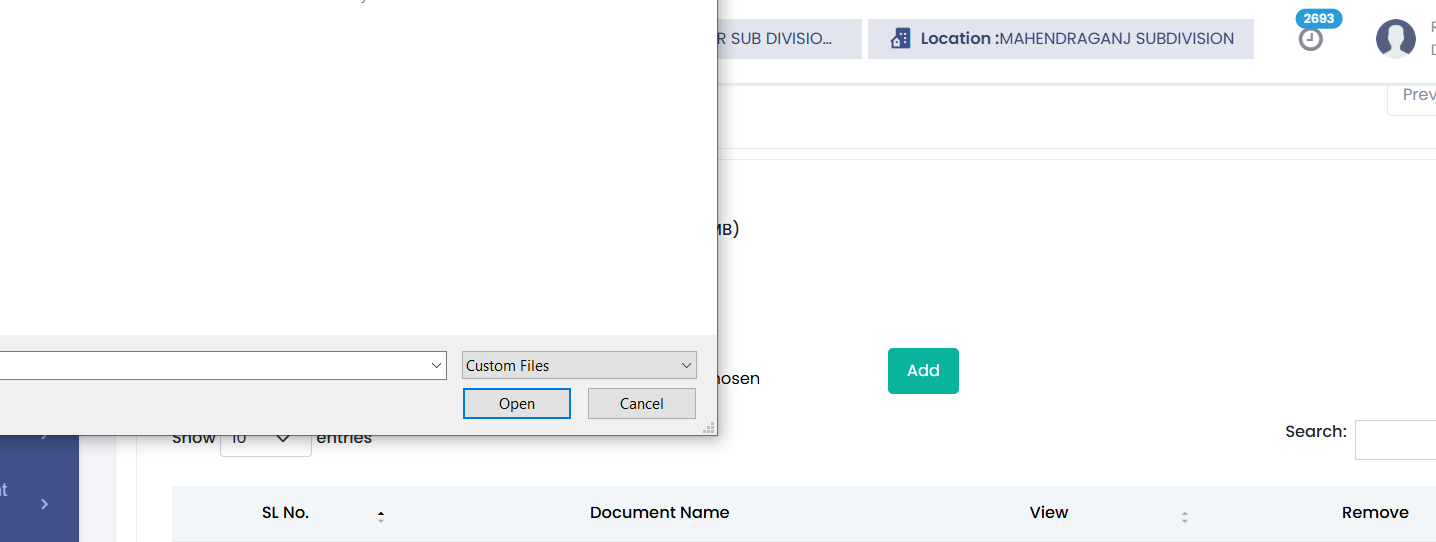Image resolution: width=1436 pixels, height=542 pixels.
Task: Expand the lower sidebar chevron item
Action: 45,504
